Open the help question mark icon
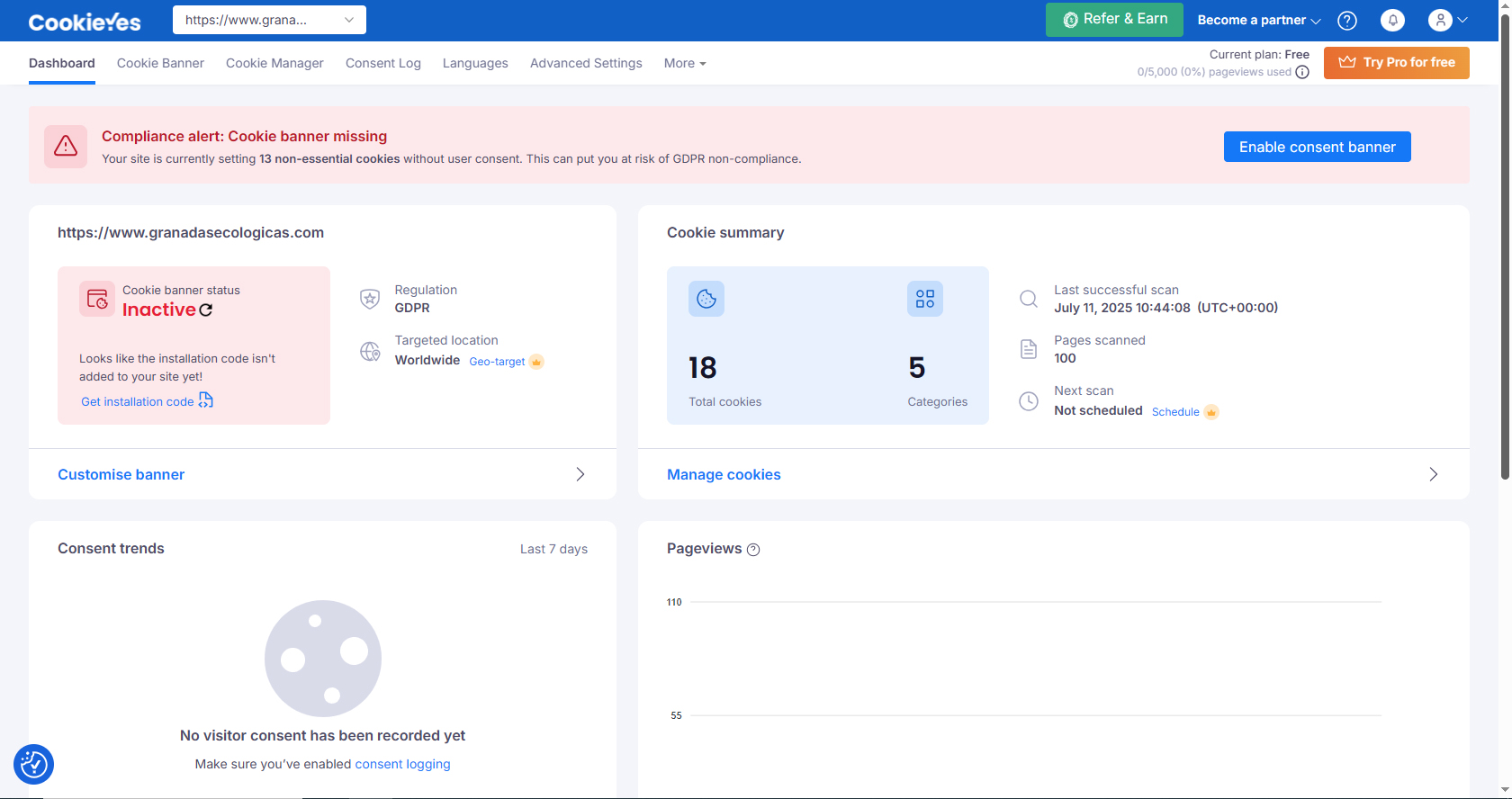 [x=1347, y=21]
